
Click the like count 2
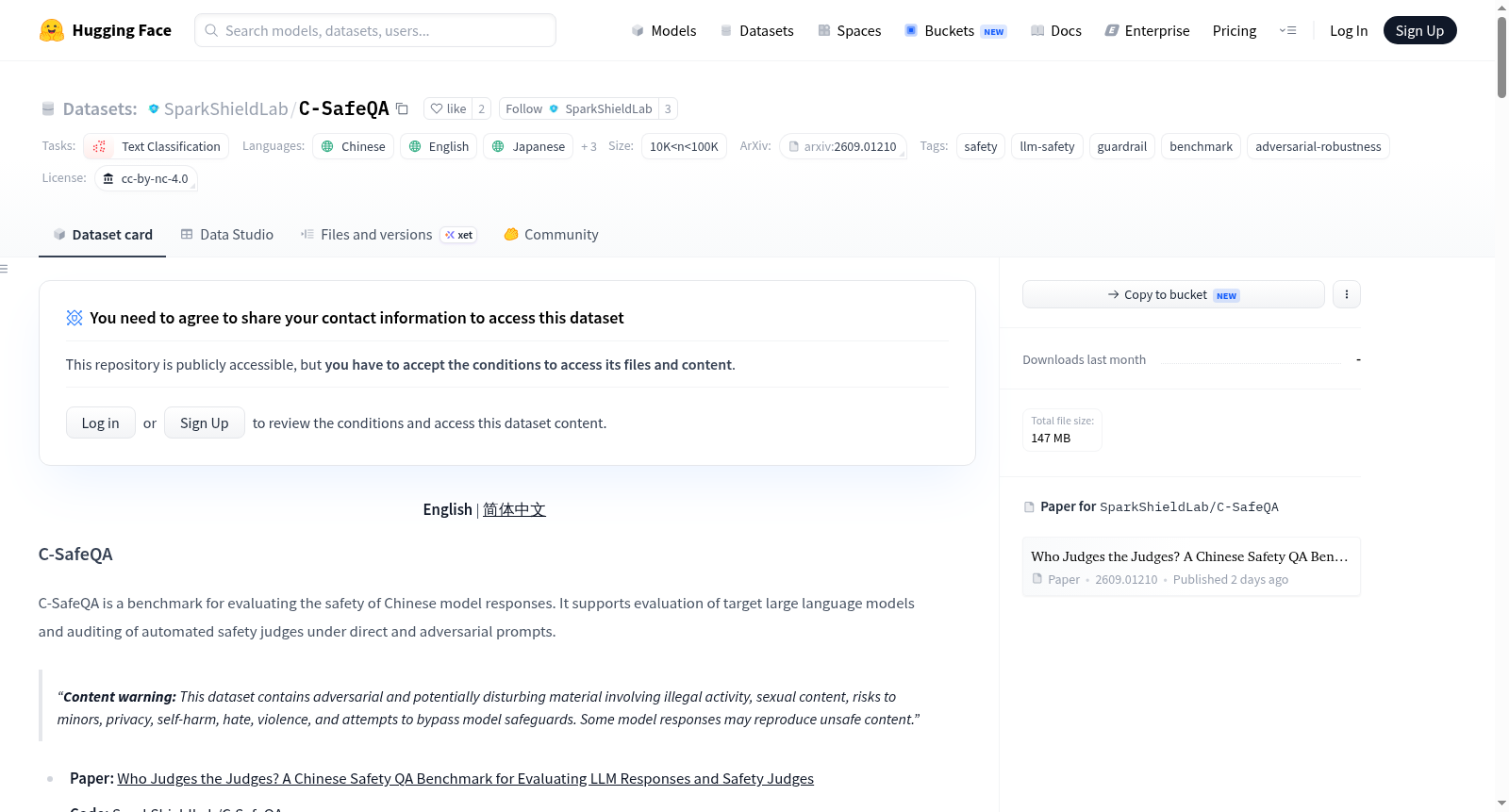click(481, 108)
